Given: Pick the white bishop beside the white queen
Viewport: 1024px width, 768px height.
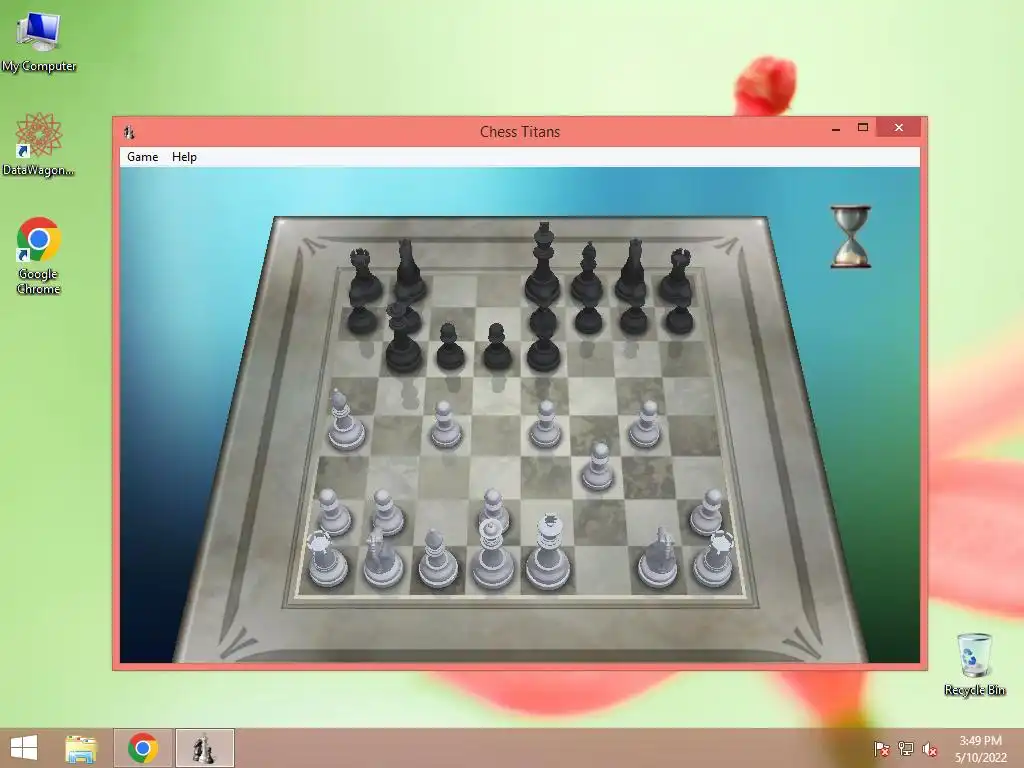Looking at the screenshot, I should [x=437, y=558].
